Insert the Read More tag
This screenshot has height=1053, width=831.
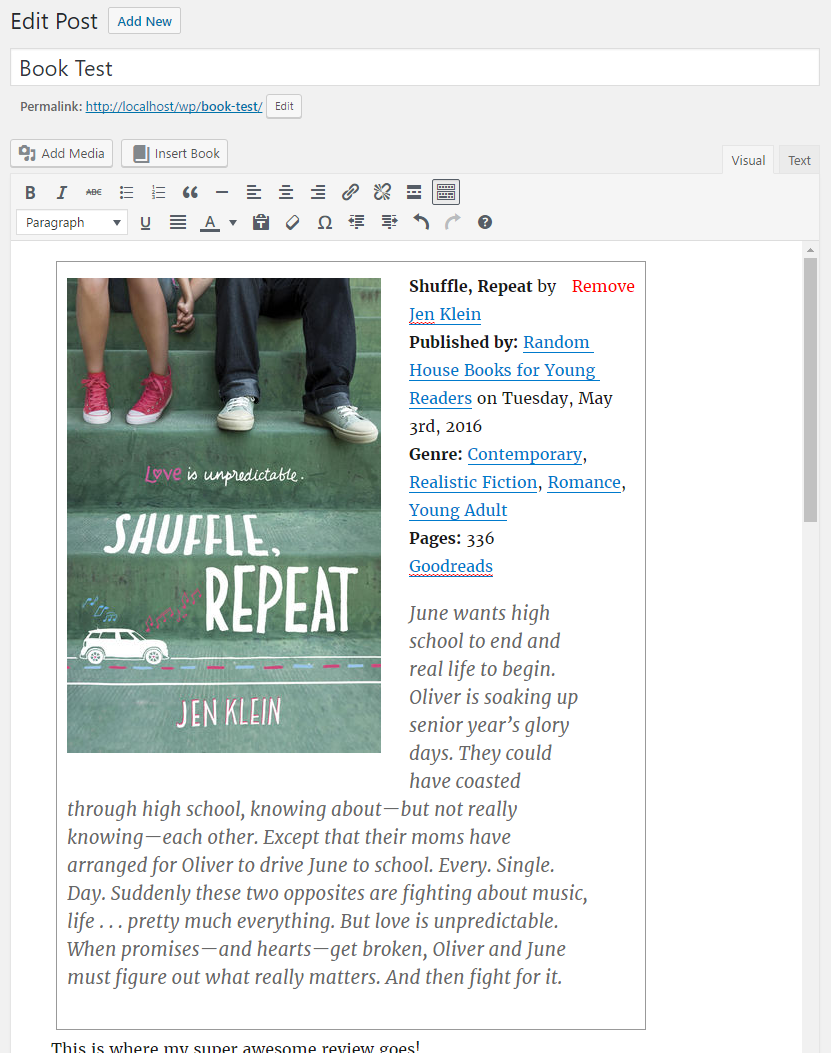tap(414, 192)
